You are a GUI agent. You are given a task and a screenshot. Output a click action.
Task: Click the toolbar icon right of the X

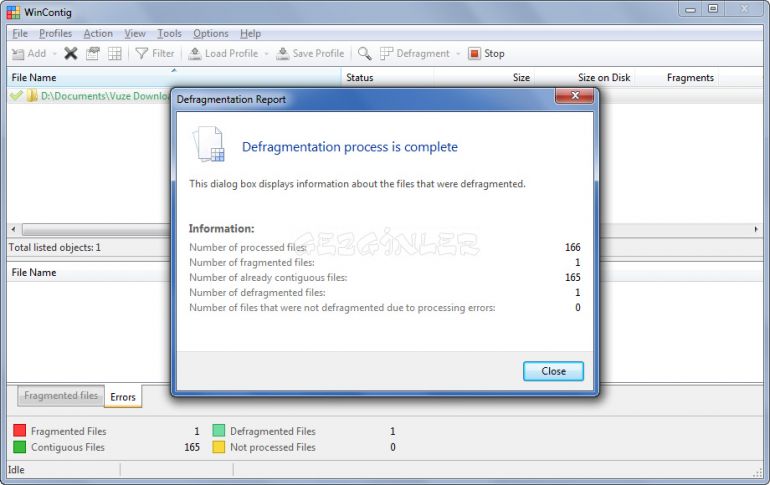pyautogui.click(x=93, y=54)
